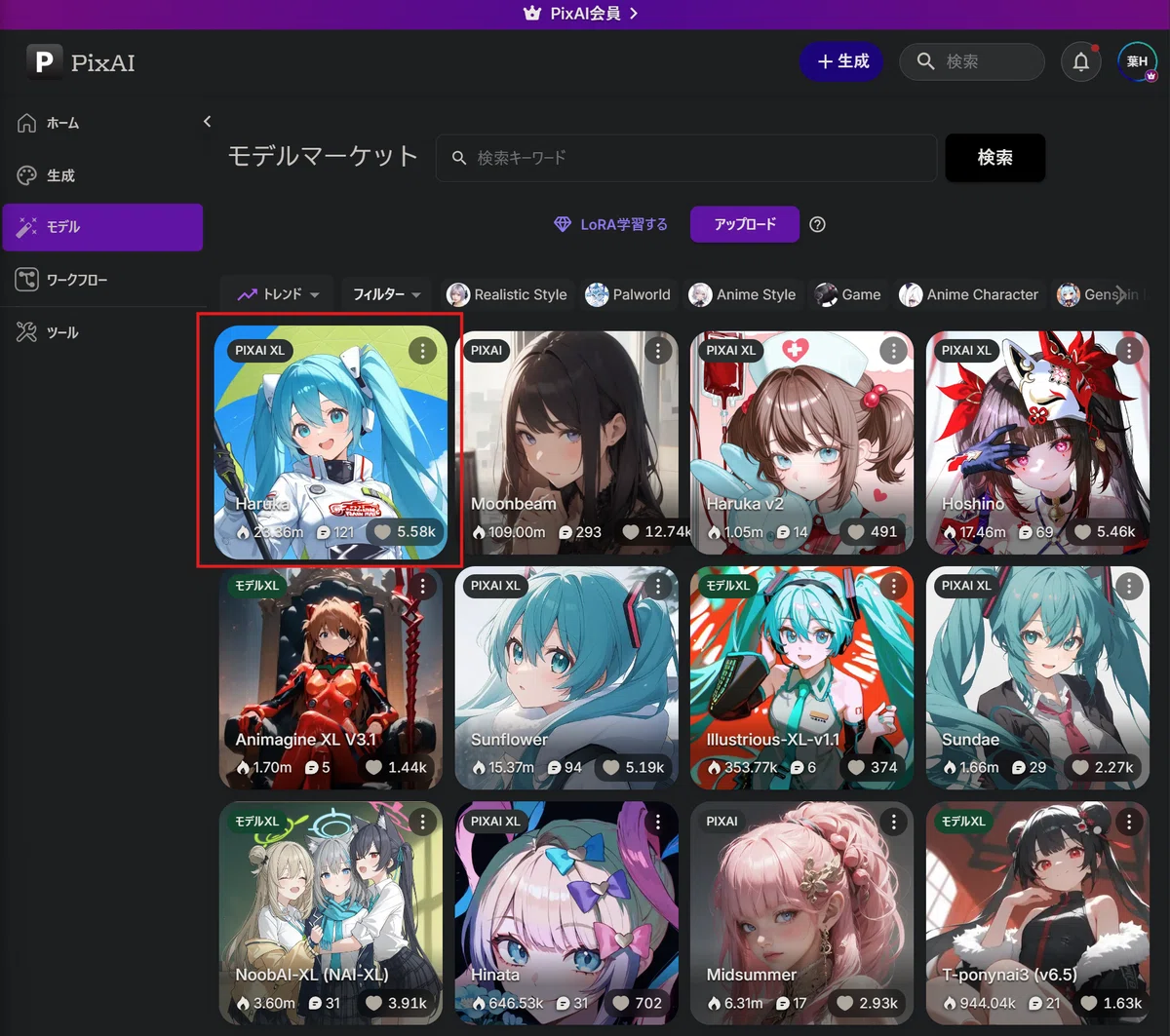Click the black 検索 search button
1170x1036 pixels.
994,158
